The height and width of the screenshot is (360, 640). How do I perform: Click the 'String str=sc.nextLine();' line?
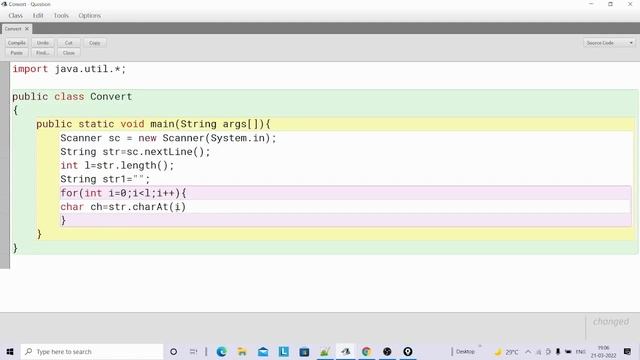tap(135, 152)
